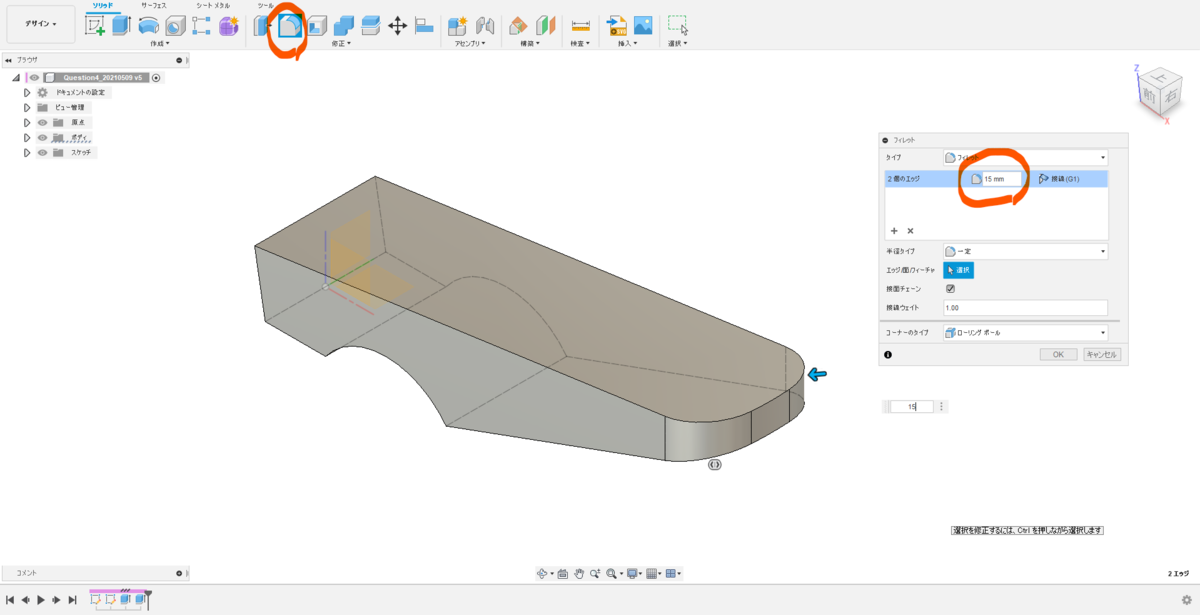
Task: Toggle visibility of Question4_20210509 v5 root
Action: coord(33,78)
